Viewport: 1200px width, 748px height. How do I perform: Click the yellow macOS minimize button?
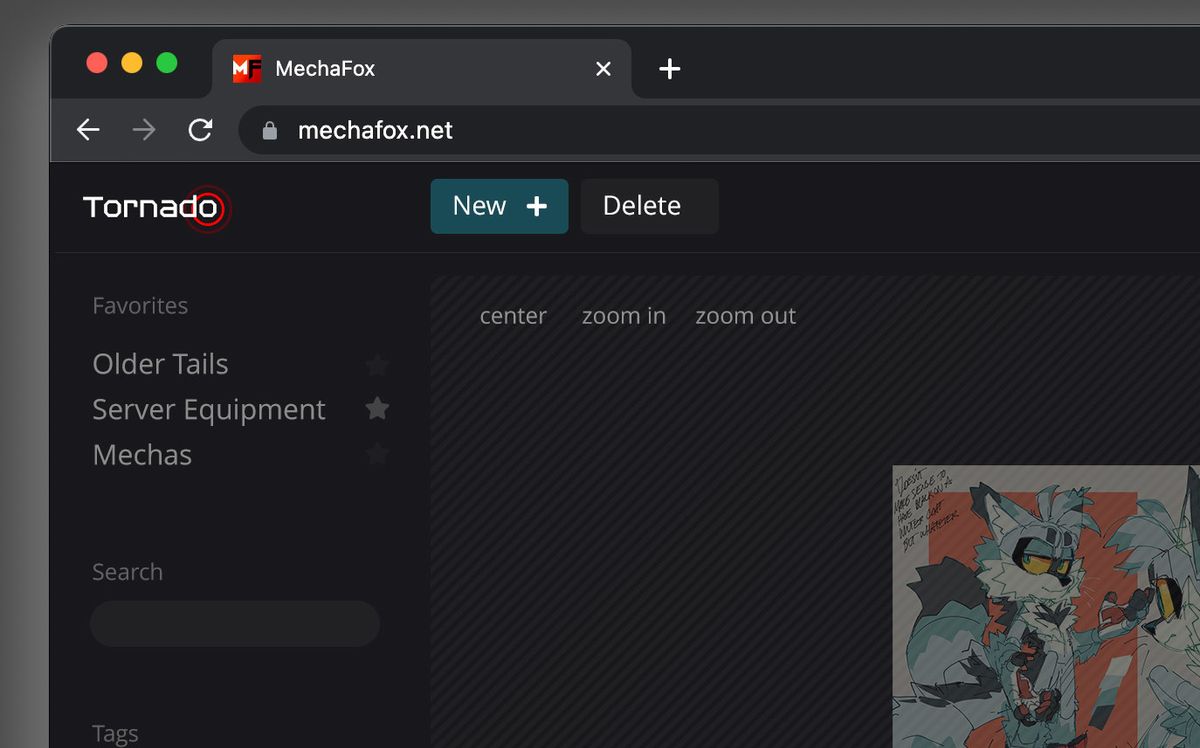(132, 63)
